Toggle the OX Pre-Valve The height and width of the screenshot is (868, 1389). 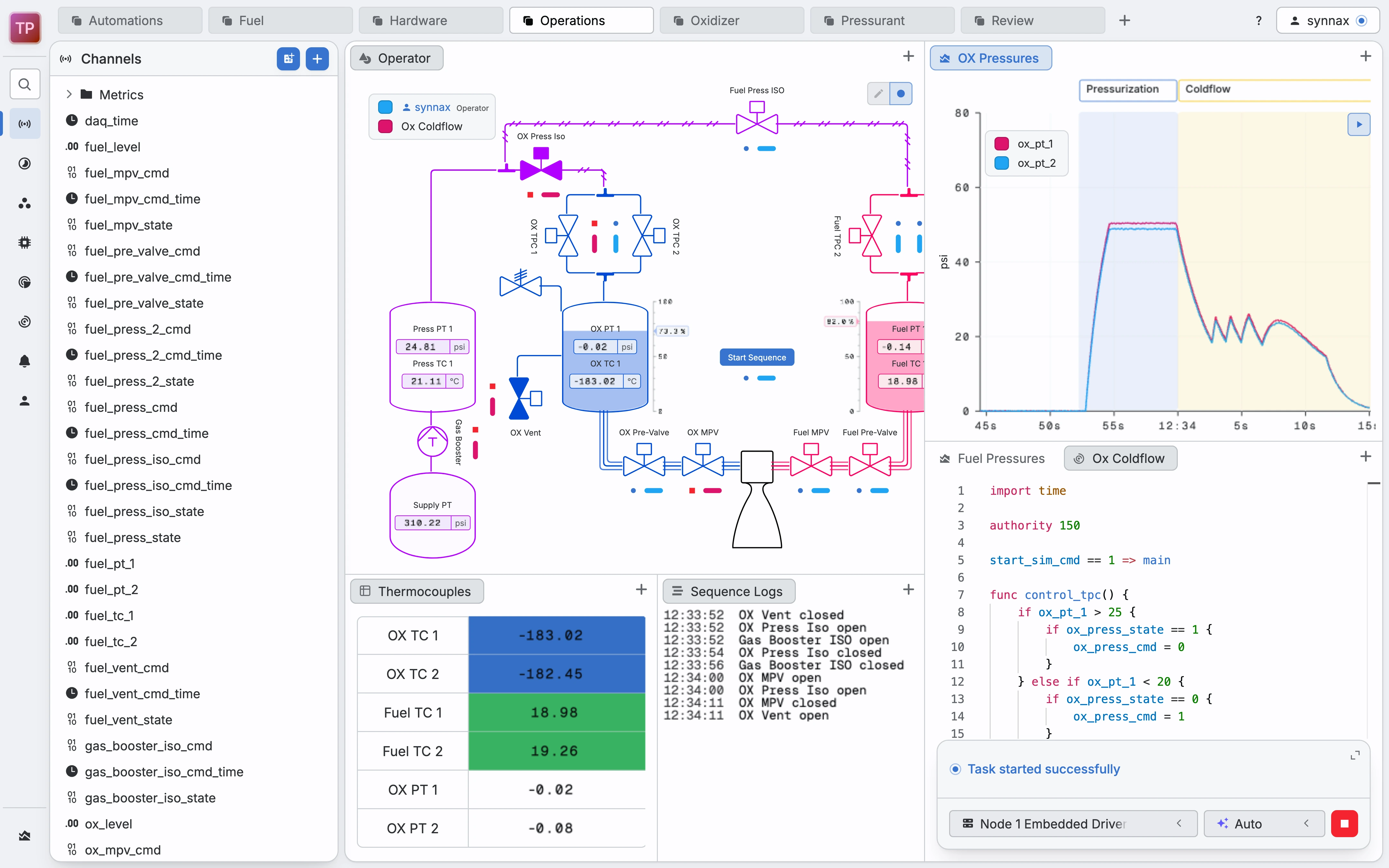(x=644, y=460)
